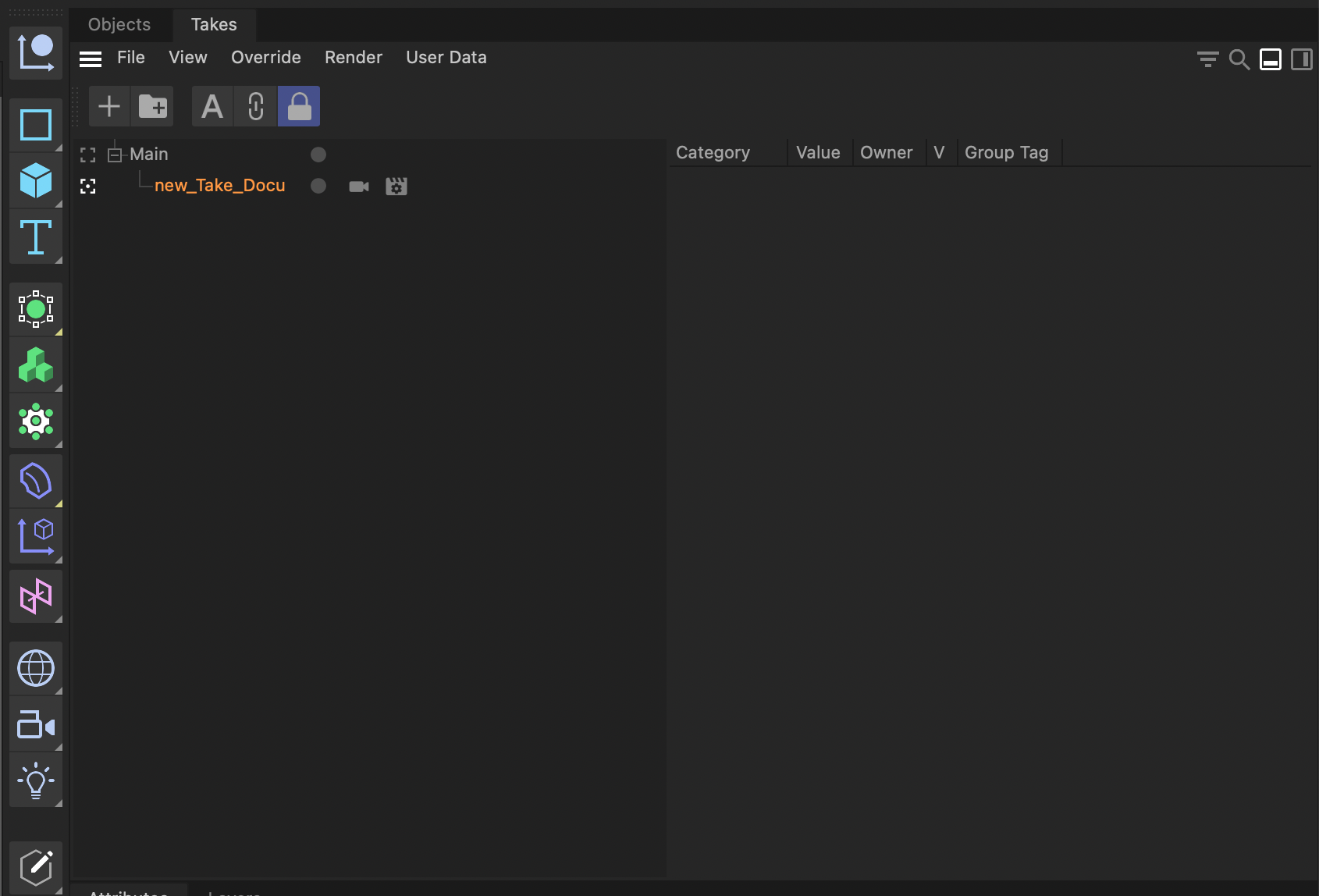
Task: Activate the Main take radio marker
Action: click(x=318, y=154)
